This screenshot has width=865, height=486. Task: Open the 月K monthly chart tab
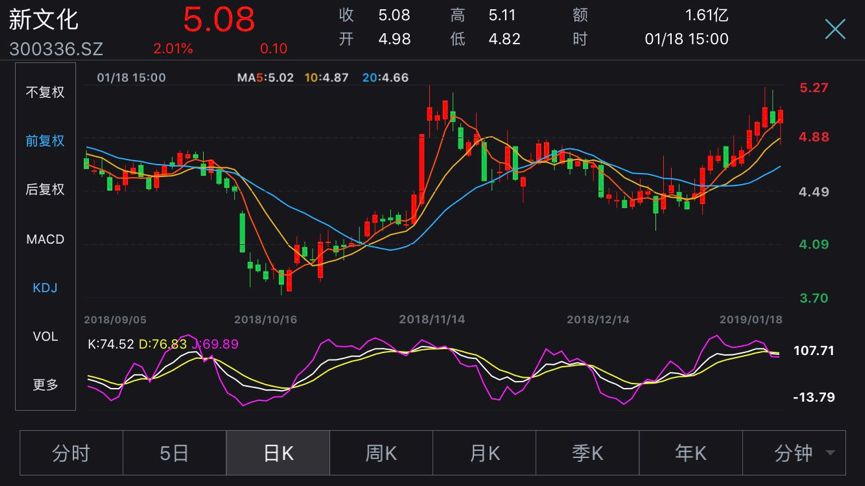tap(484, 454)
